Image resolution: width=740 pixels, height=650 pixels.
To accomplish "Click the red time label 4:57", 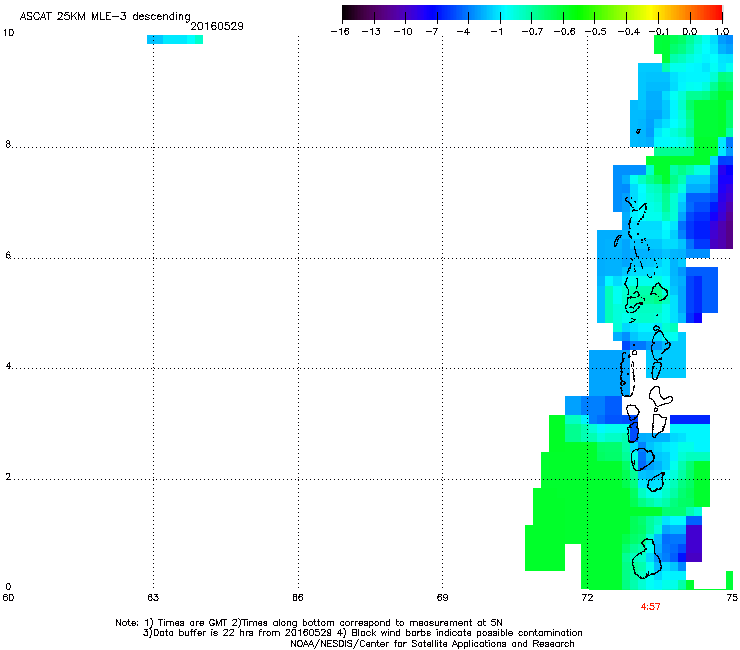I will click(x=650, y=607).
